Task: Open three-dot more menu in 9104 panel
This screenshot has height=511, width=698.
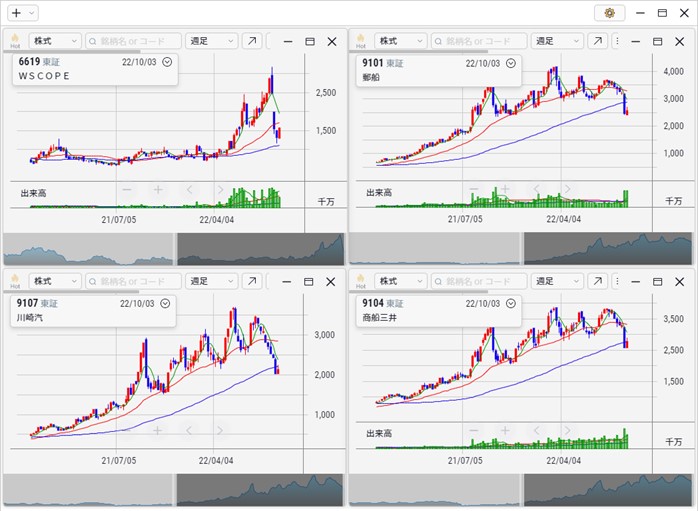Action: click(x=617, y=281)
